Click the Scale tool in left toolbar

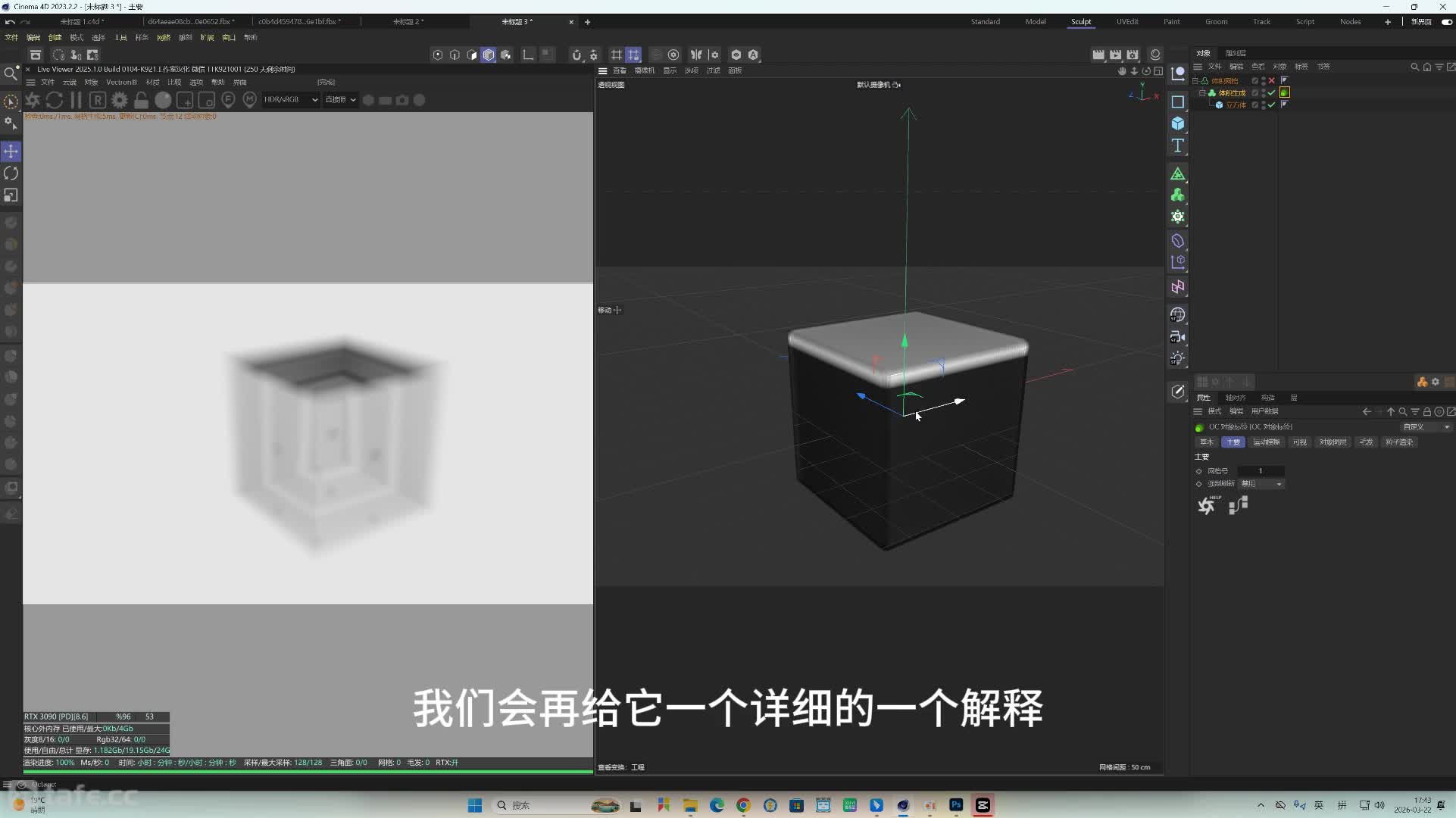[x=11, y=195]
